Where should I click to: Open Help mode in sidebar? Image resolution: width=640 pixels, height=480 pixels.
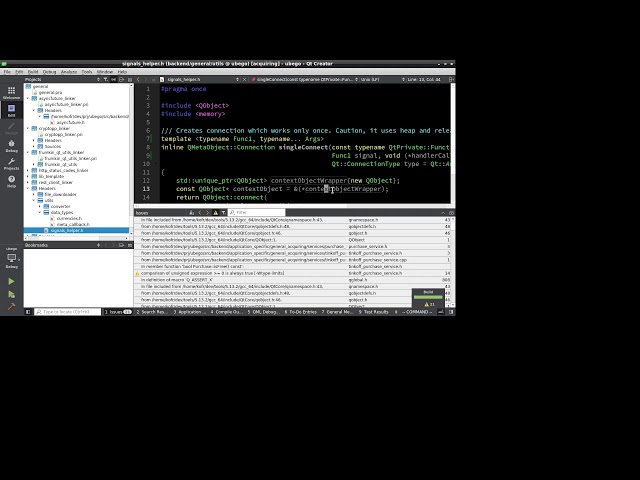tap(11, 181)
